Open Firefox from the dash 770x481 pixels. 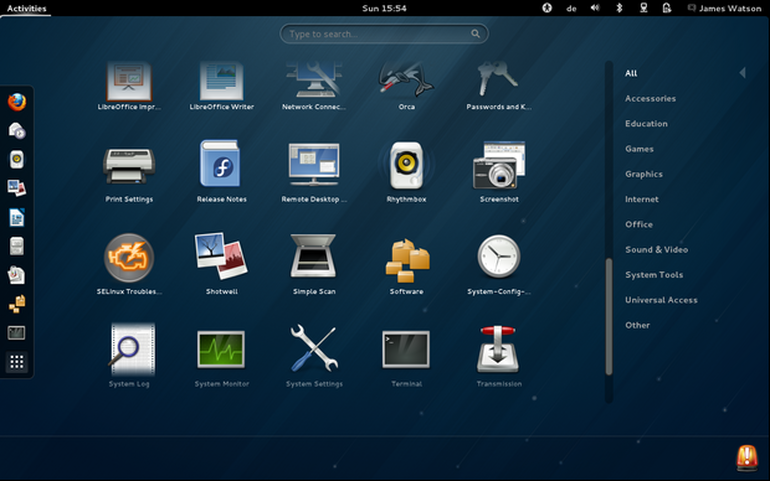17,102
